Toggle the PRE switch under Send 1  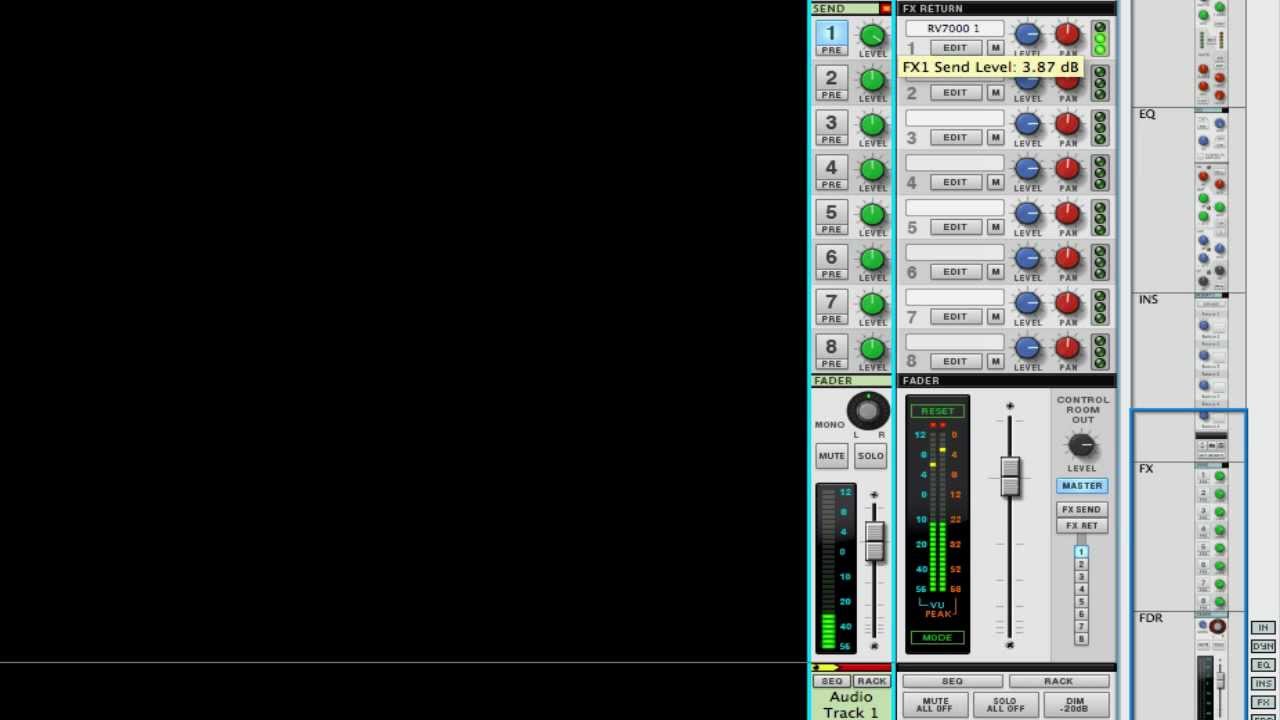click(x=831, y=50)
